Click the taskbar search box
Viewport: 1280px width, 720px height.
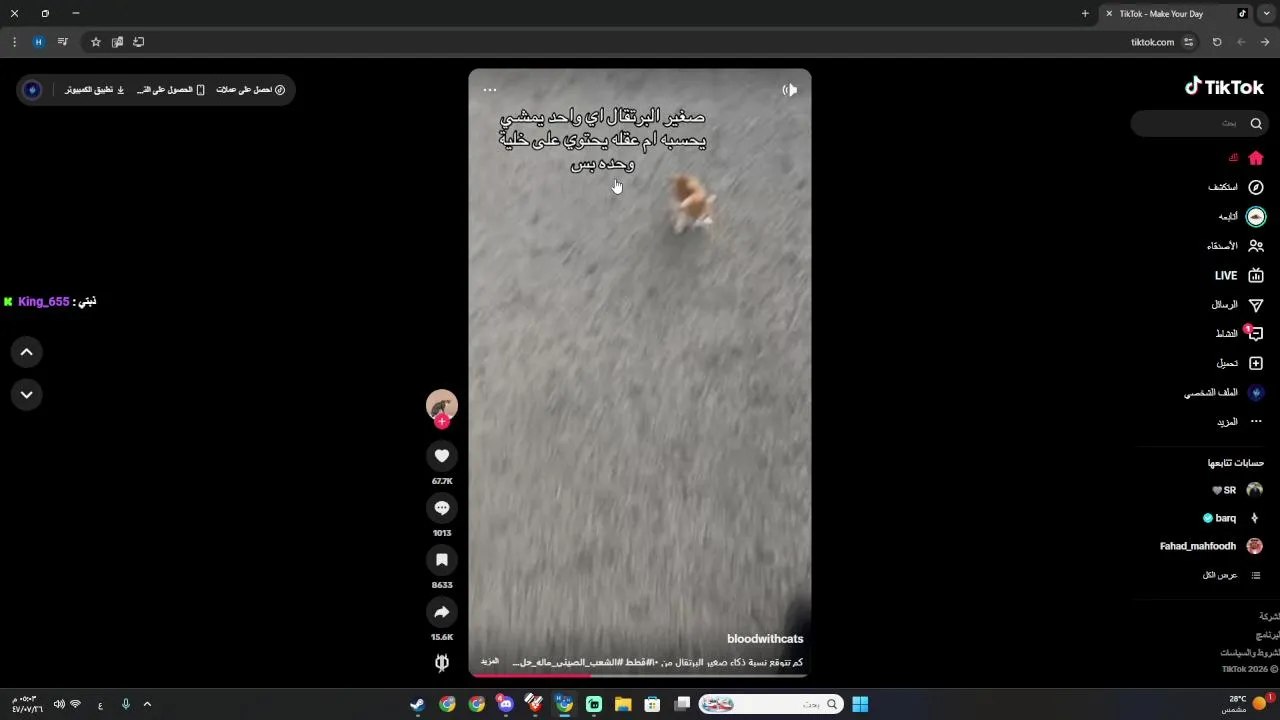770,704
